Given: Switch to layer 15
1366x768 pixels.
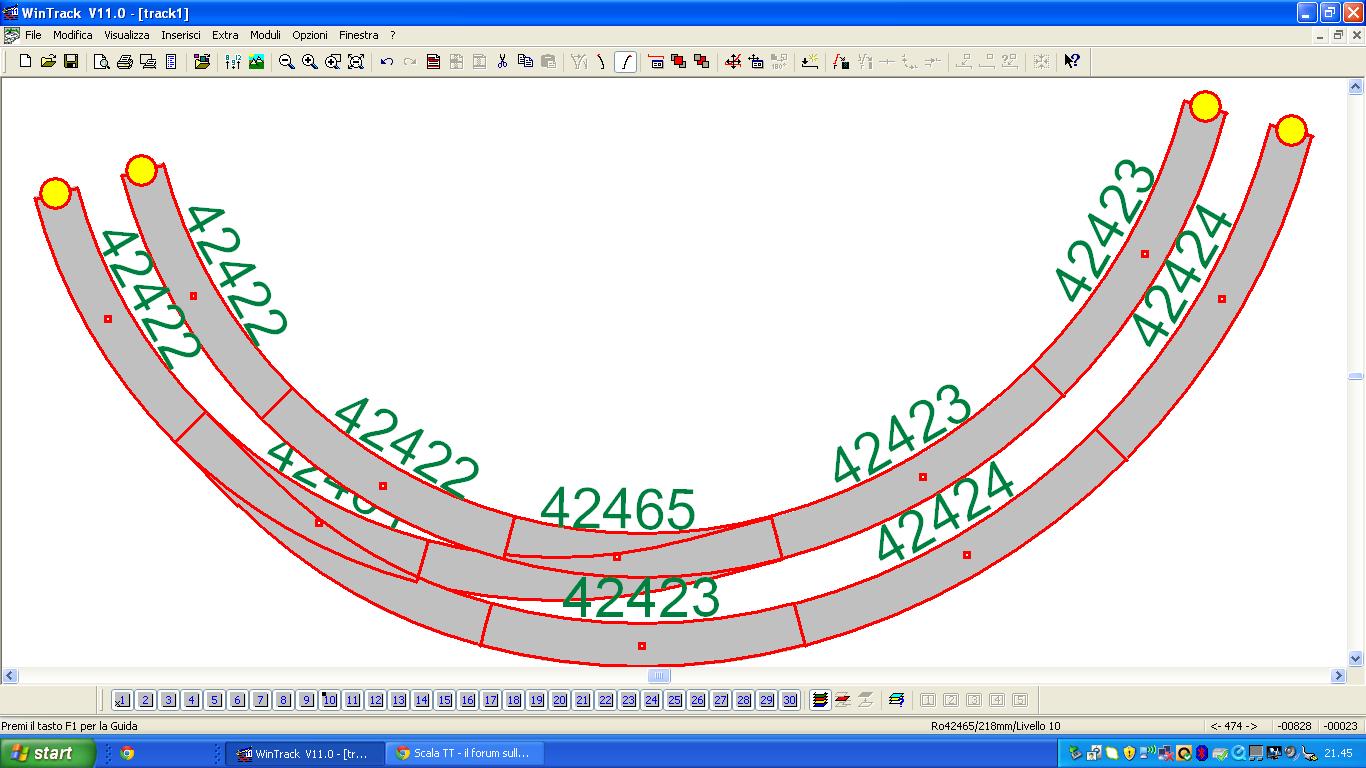Looking at the screenshot, I should point(444,700).
